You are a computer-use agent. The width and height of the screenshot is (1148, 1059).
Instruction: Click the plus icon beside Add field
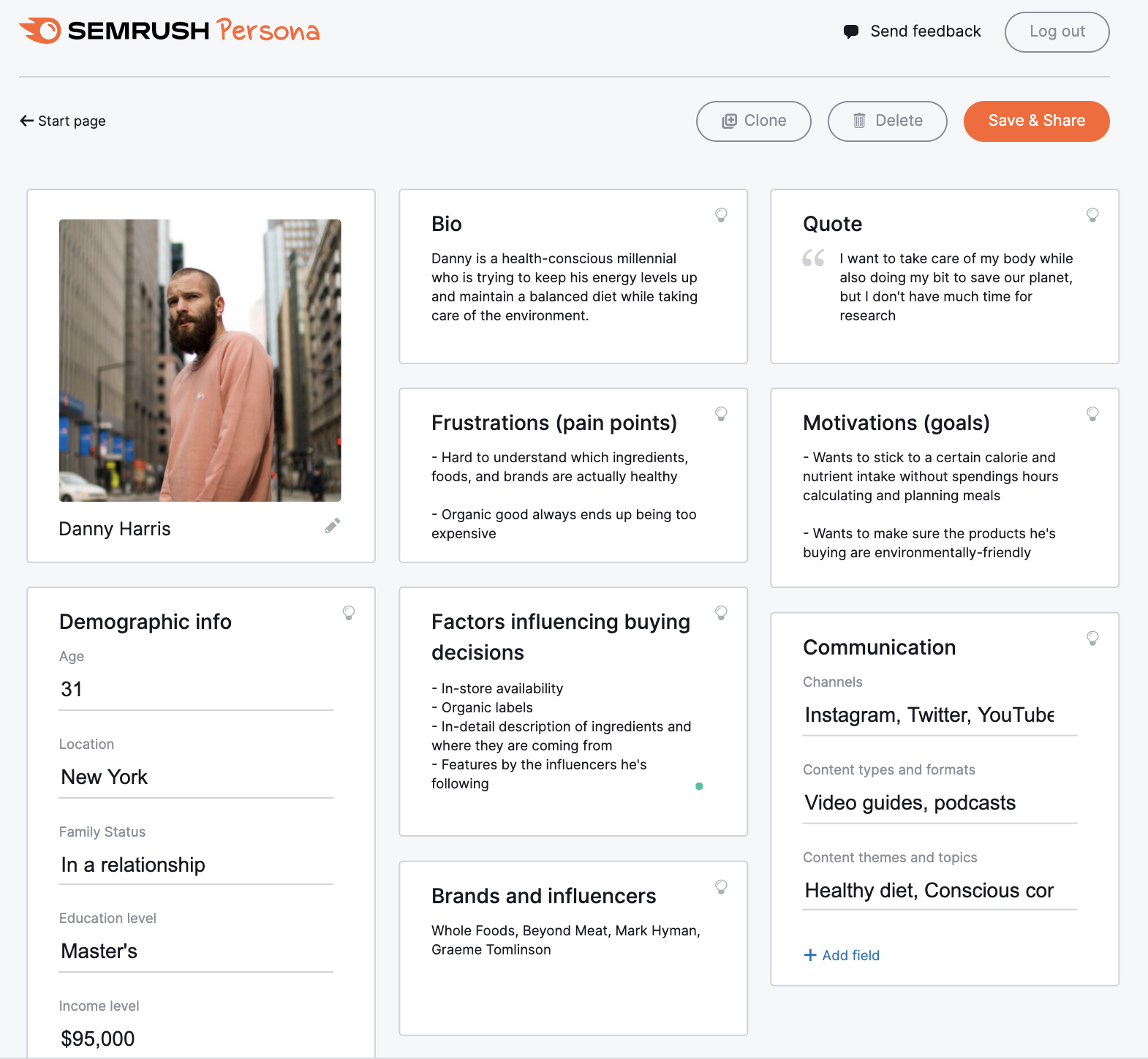click(x=810, y=955)
